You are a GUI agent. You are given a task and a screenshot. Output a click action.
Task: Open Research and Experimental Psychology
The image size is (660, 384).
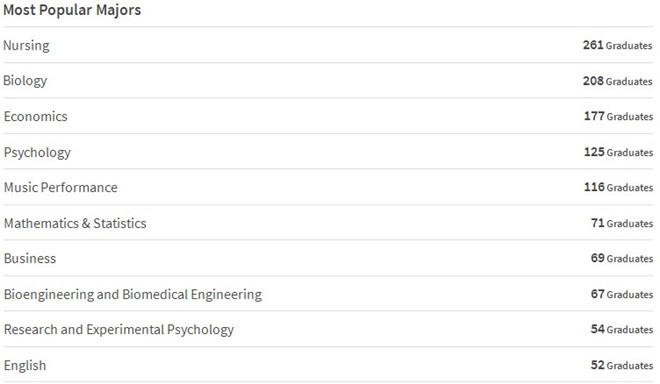[119, 330]
